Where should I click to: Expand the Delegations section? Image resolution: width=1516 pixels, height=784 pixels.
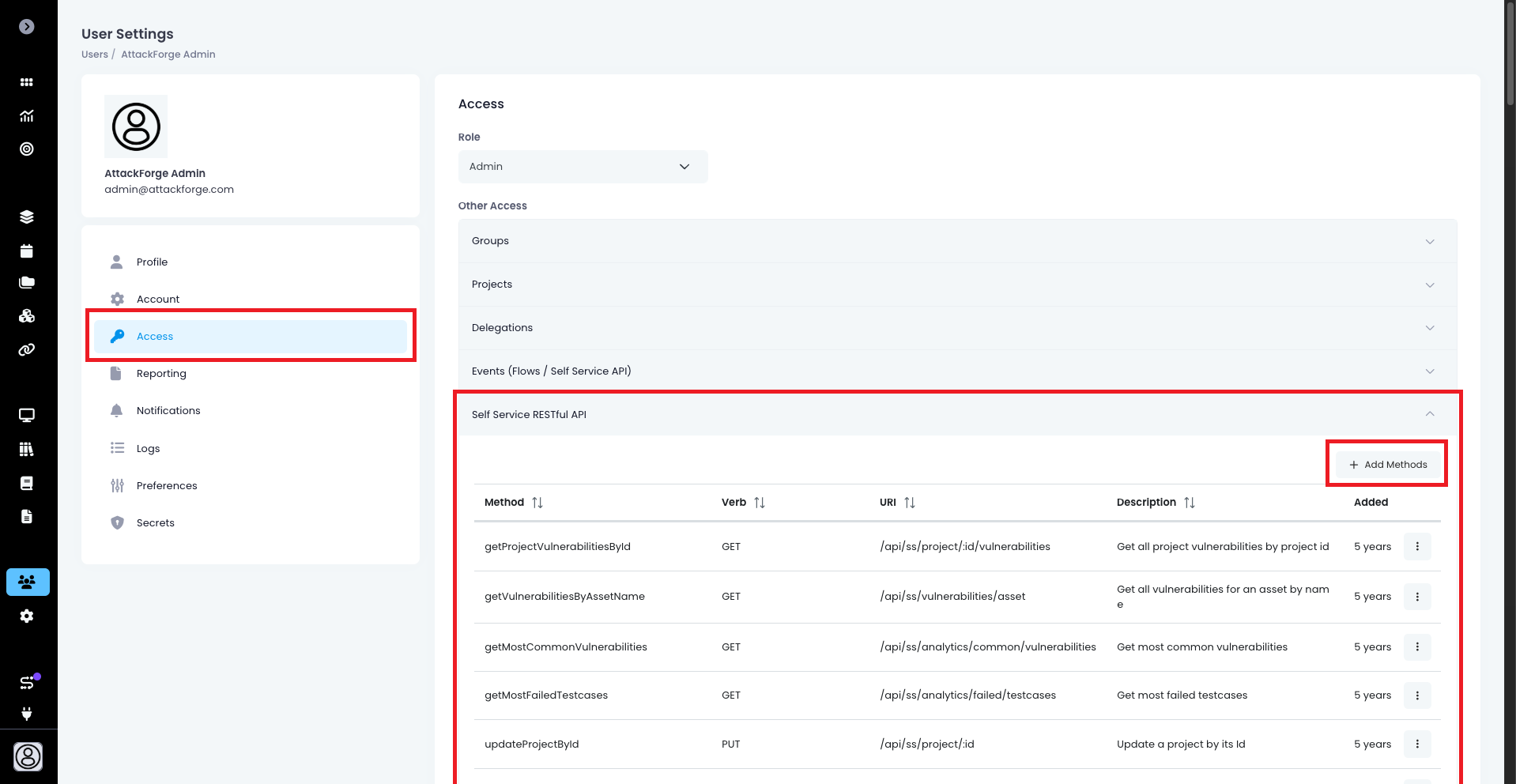tap(956, 328)
